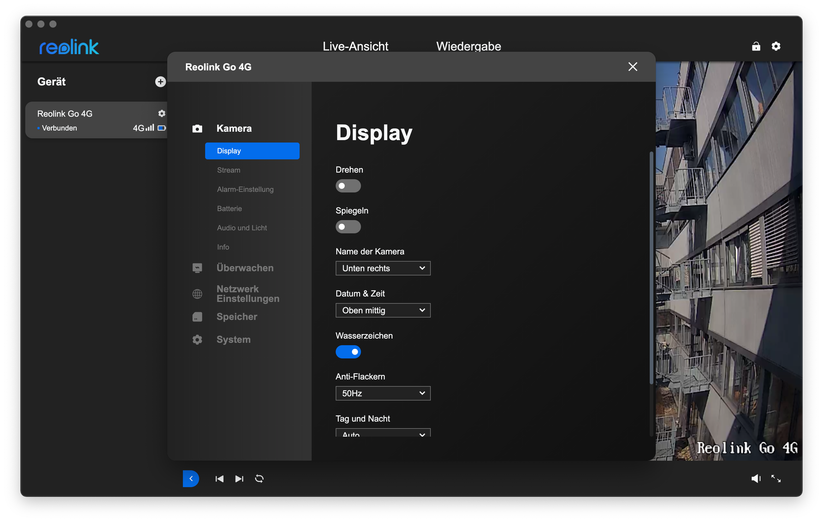823x522 pixels.
Task: Add a new device with plus icon
Action: (x=160, y=81)
